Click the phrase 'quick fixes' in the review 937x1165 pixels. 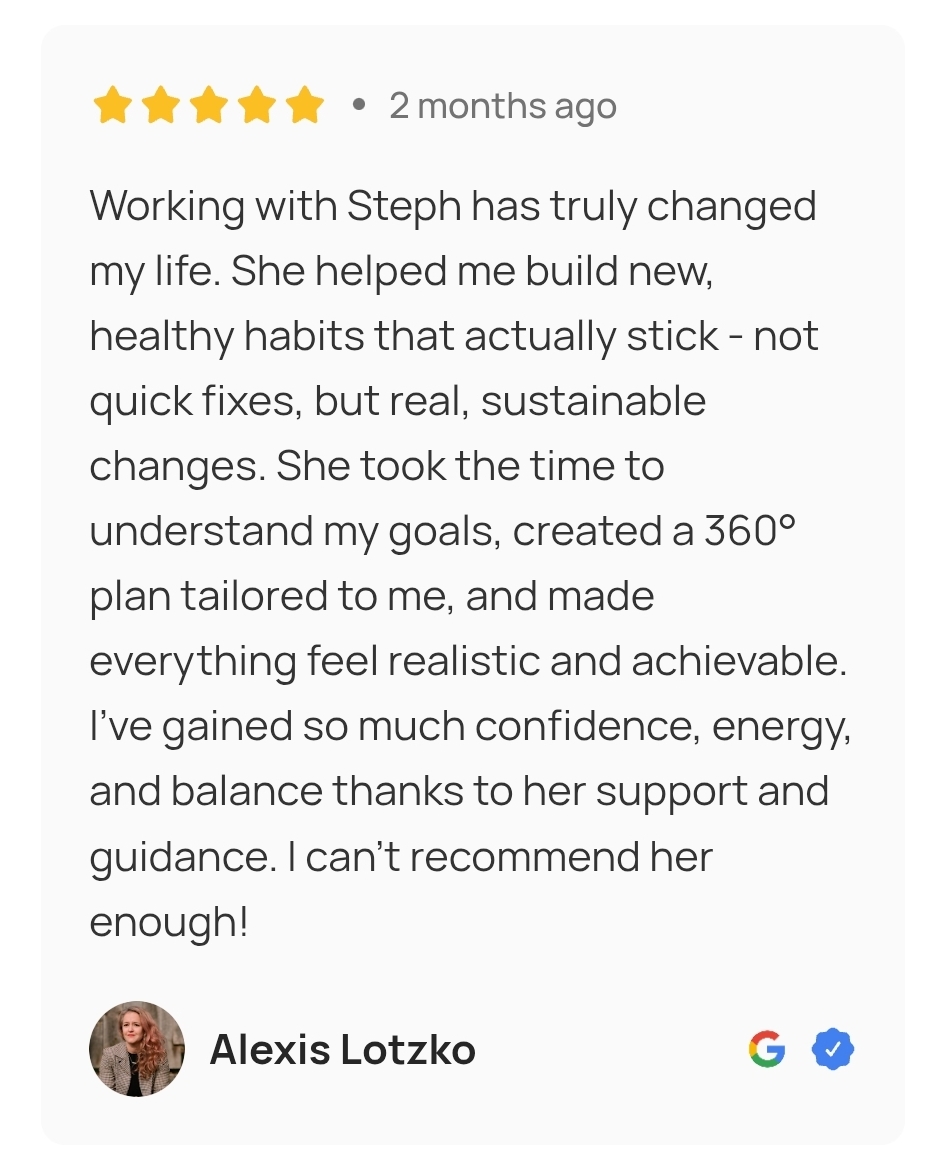point(195,402)
